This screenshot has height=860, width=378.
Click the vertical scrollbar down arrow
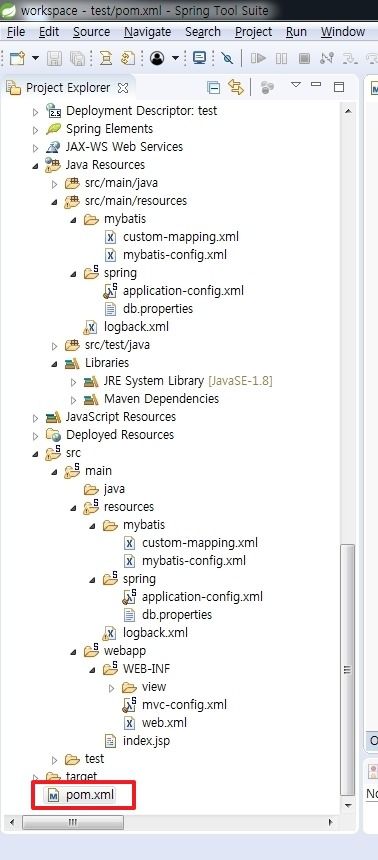click(347, 805)
